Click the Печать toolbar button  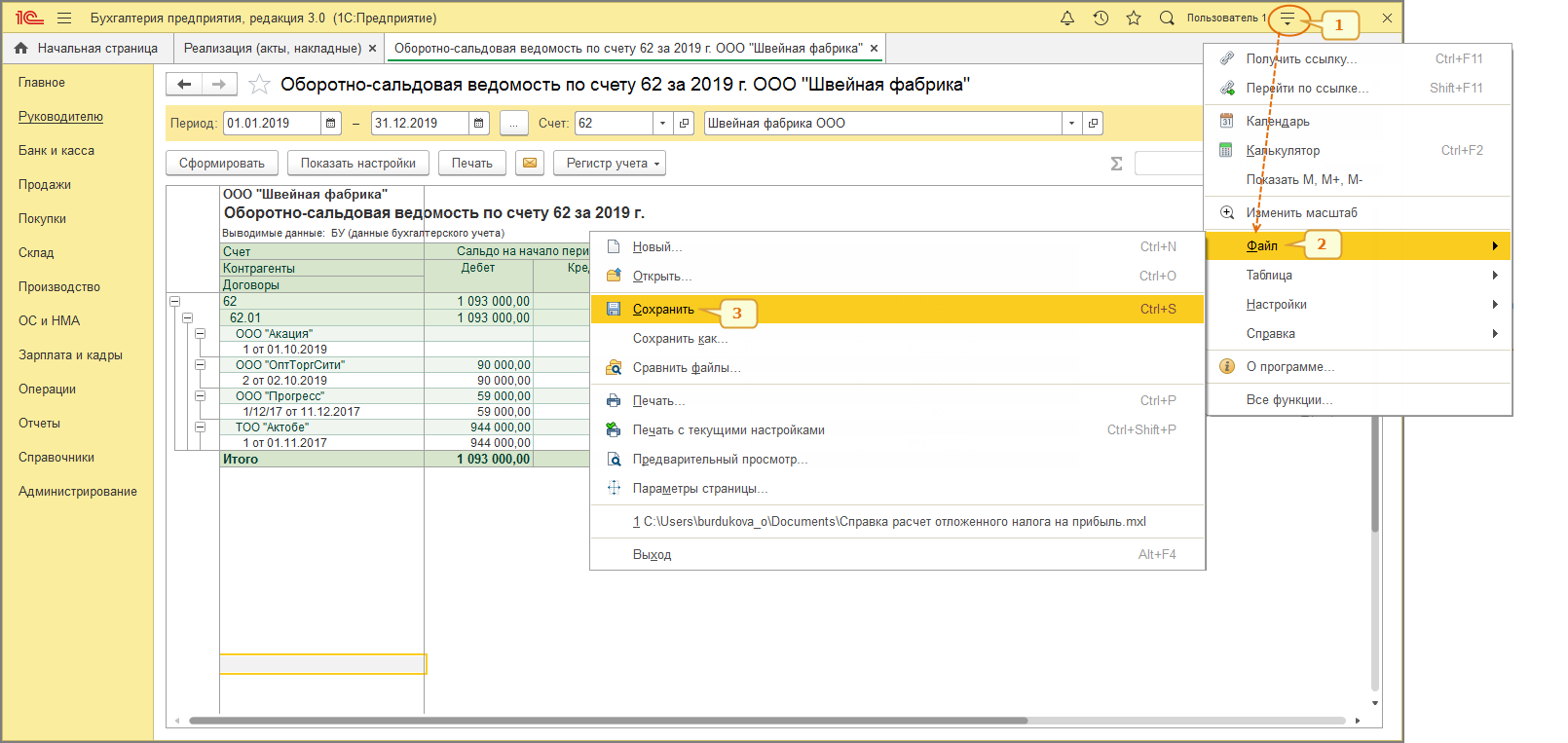(x=472, y=163)
